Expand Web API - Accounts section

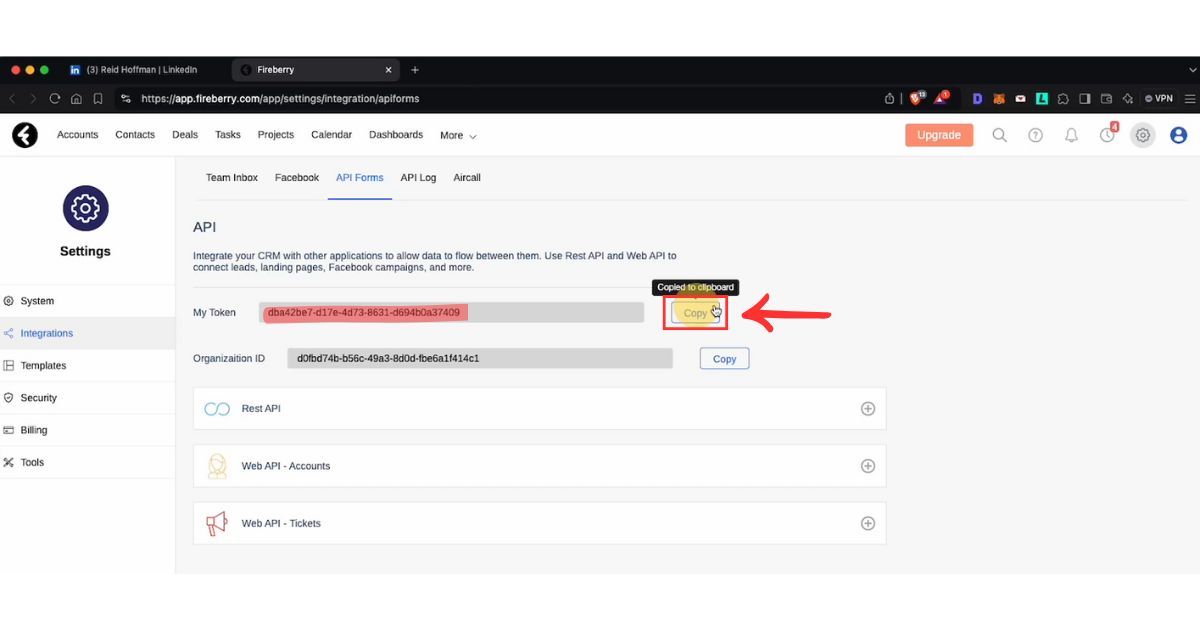(868, 466)
